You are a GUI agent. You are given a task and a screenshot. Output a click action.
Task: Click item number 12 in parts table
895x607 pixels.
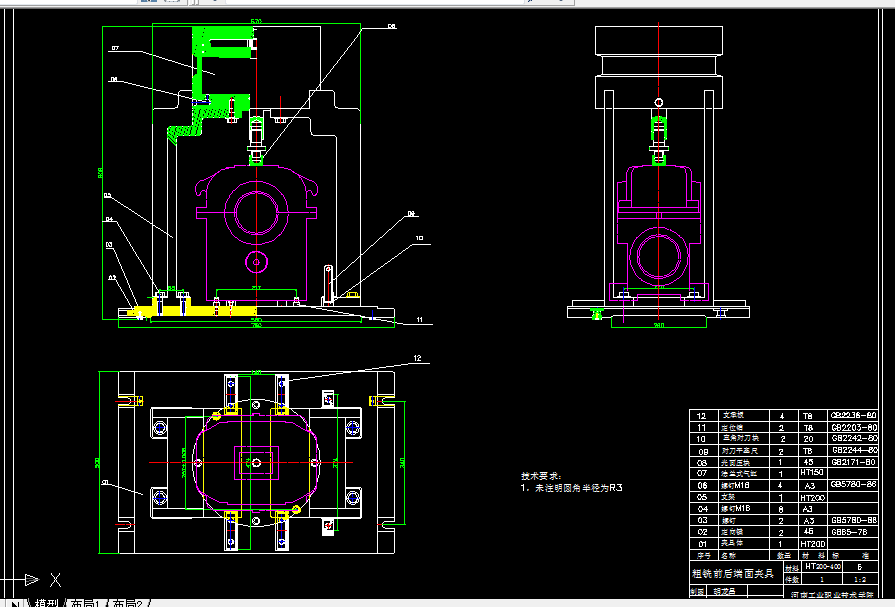(x=702, y=416)
